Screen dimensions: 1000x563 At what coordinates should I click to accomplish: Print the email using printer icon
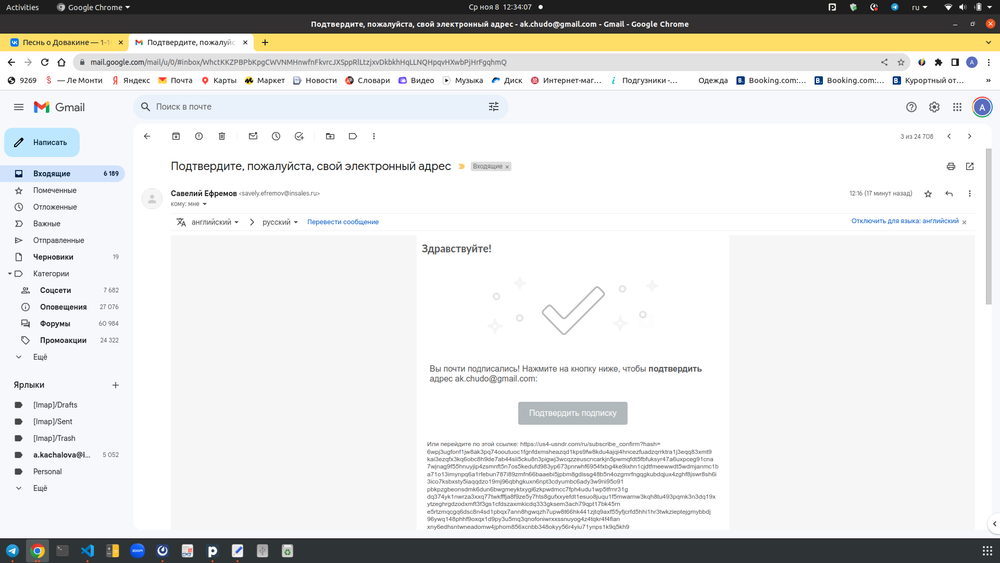(x=951, y=166)
